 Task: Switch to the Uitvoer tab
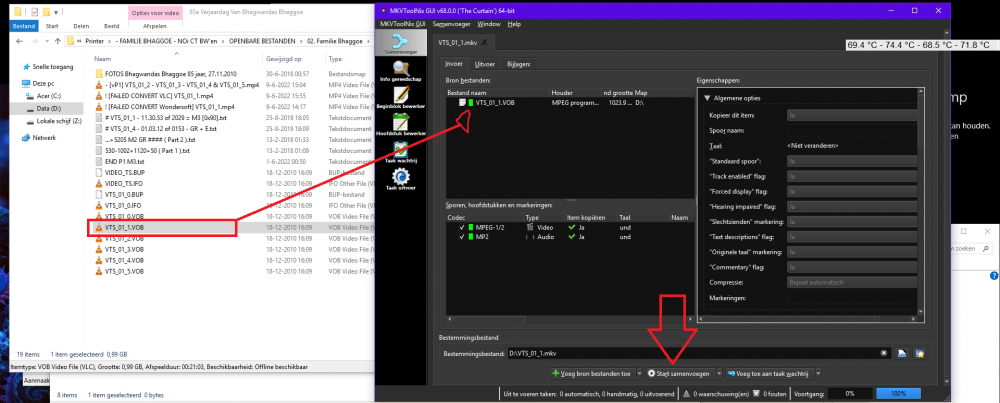[x=485, y=64]
